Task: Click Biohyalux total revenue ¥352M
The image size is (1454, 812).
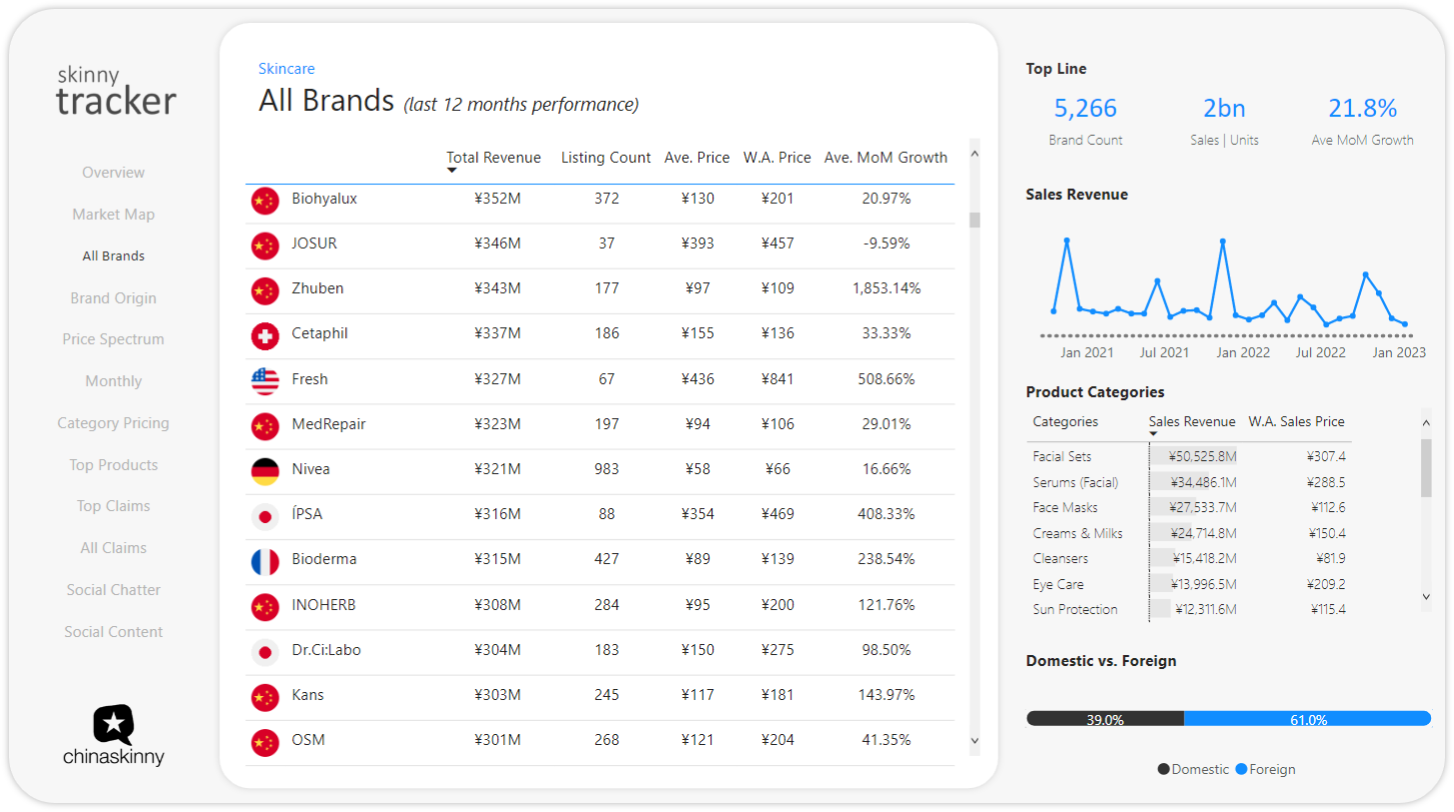Action: coord(497,198)
